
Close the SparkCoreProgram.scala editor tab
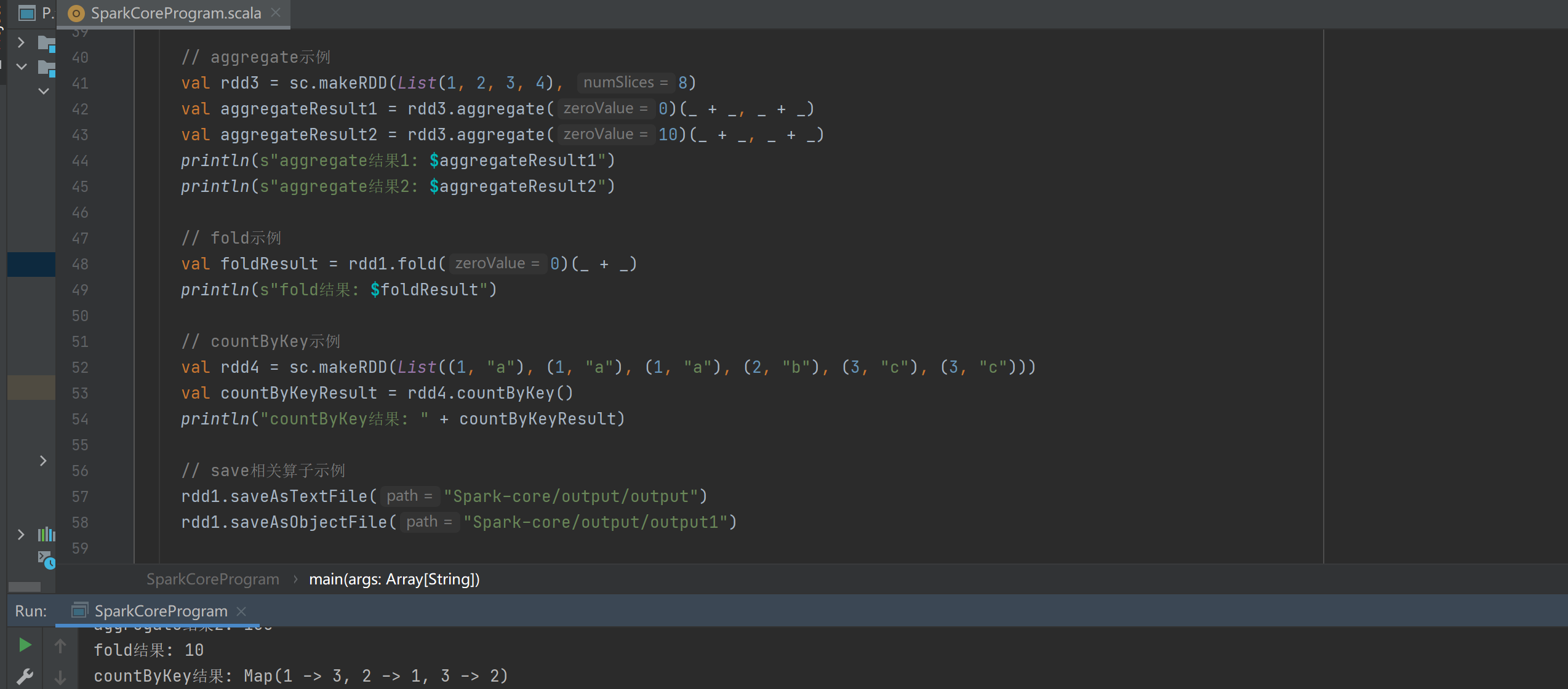pyautogui.click(x=276, y=12)
